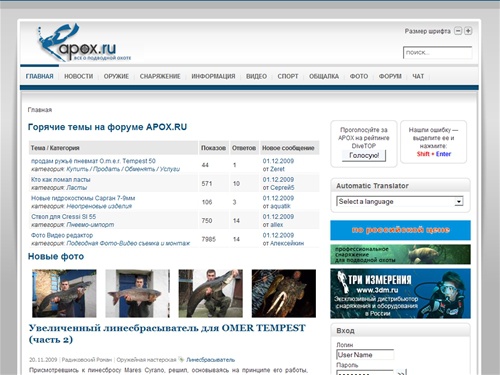This screenshot has height=375, width=500.
Task: Click the User Name login field
Action: pos(365,355)
